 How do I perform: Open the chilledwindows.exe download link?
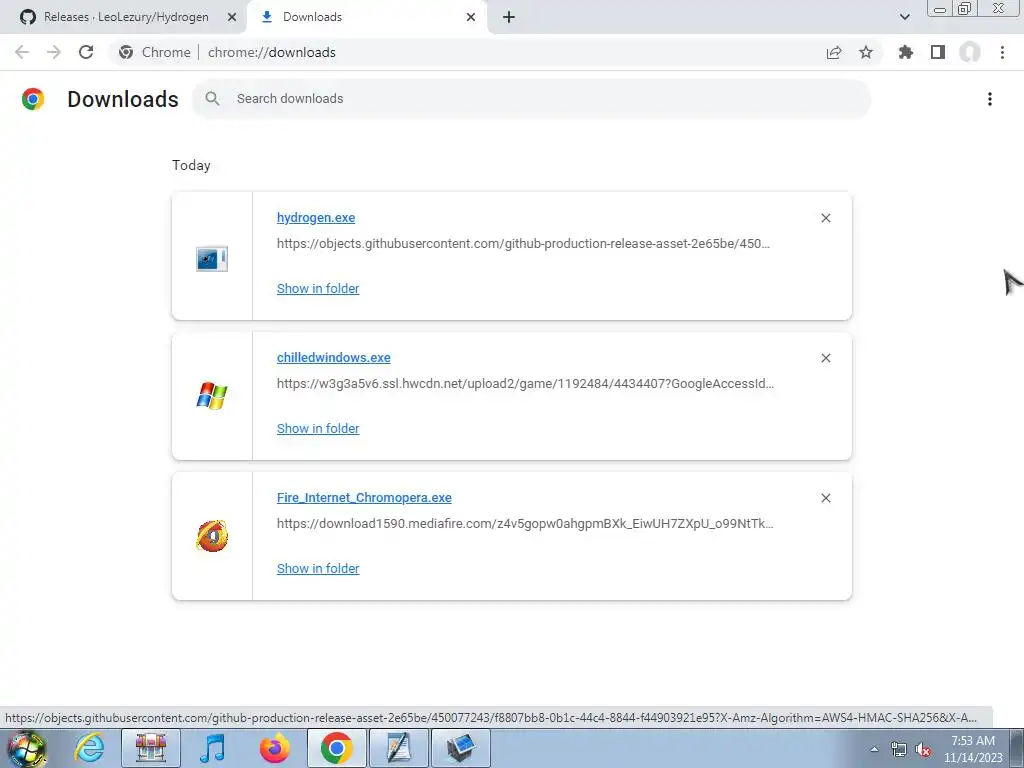coord(333,357)
